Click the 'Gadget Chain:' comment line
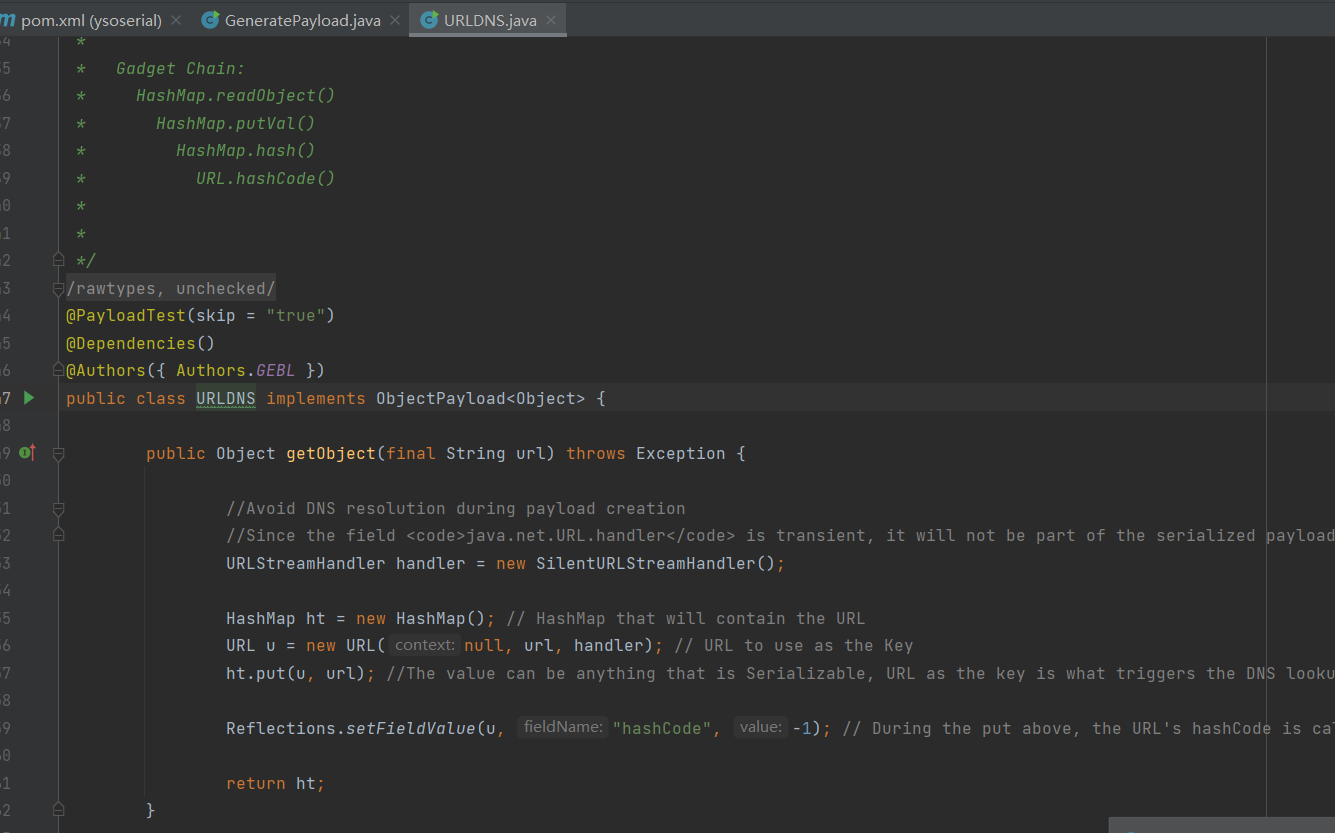Image resolution: width=1335 pixels, height=833 pixels. point(181,68)
